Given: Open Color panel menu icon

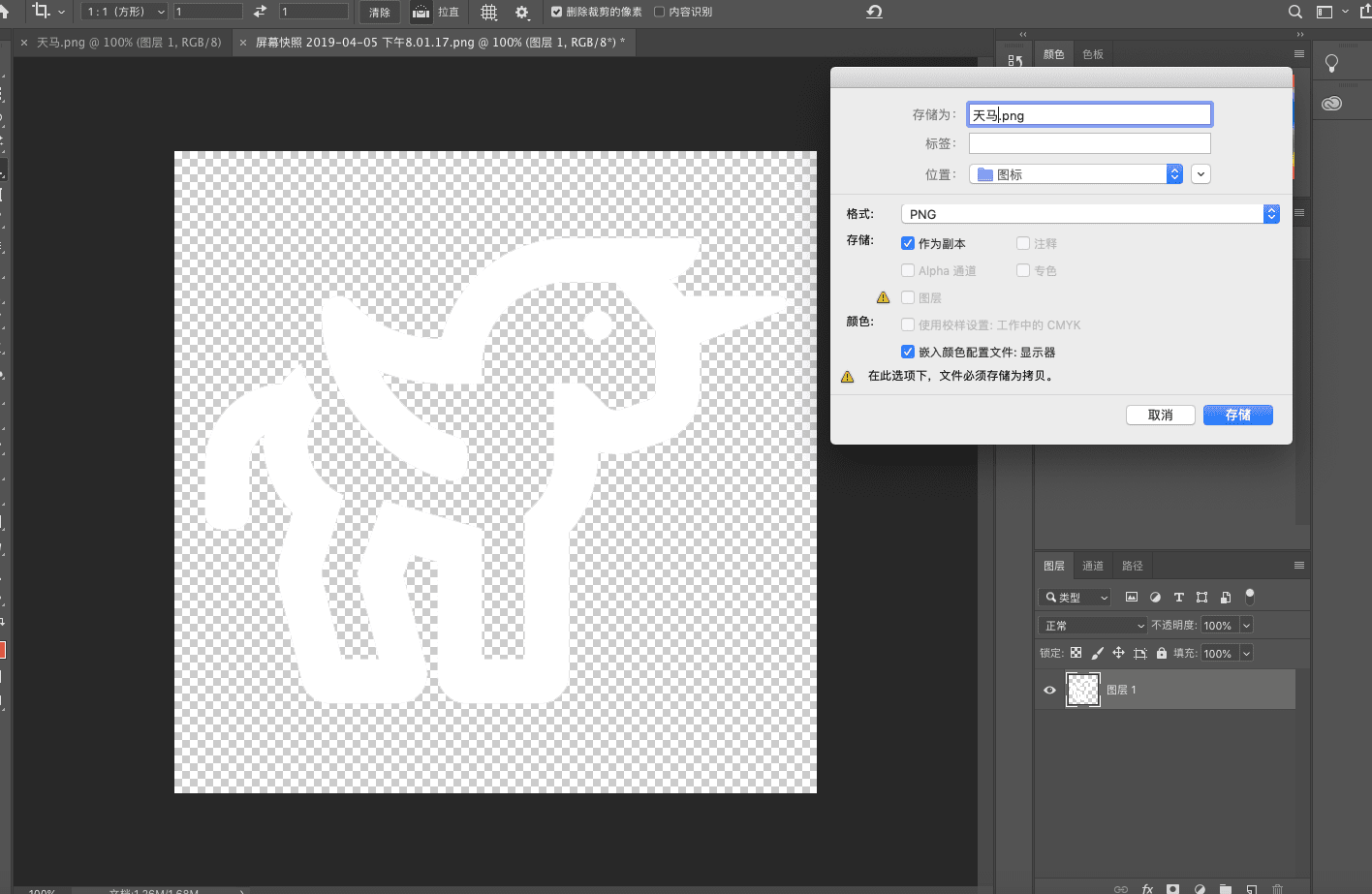Looking at the screenshot, I should click(x=1299, y=53).
